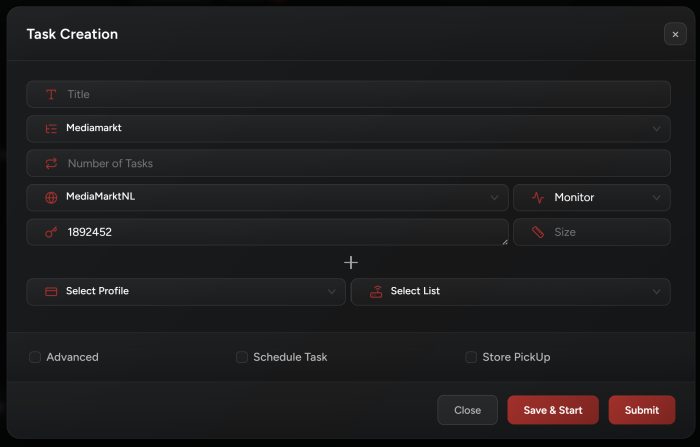This screenshot has height=447, width=700.
Task: Click the repeat arrows icon for Number of Tasks
Action: click(51, 163)
